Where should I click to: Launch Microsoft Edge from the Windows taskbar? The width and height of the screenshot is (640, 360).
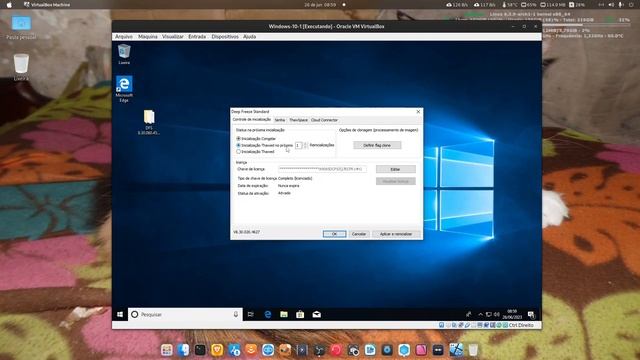point(268,314)
